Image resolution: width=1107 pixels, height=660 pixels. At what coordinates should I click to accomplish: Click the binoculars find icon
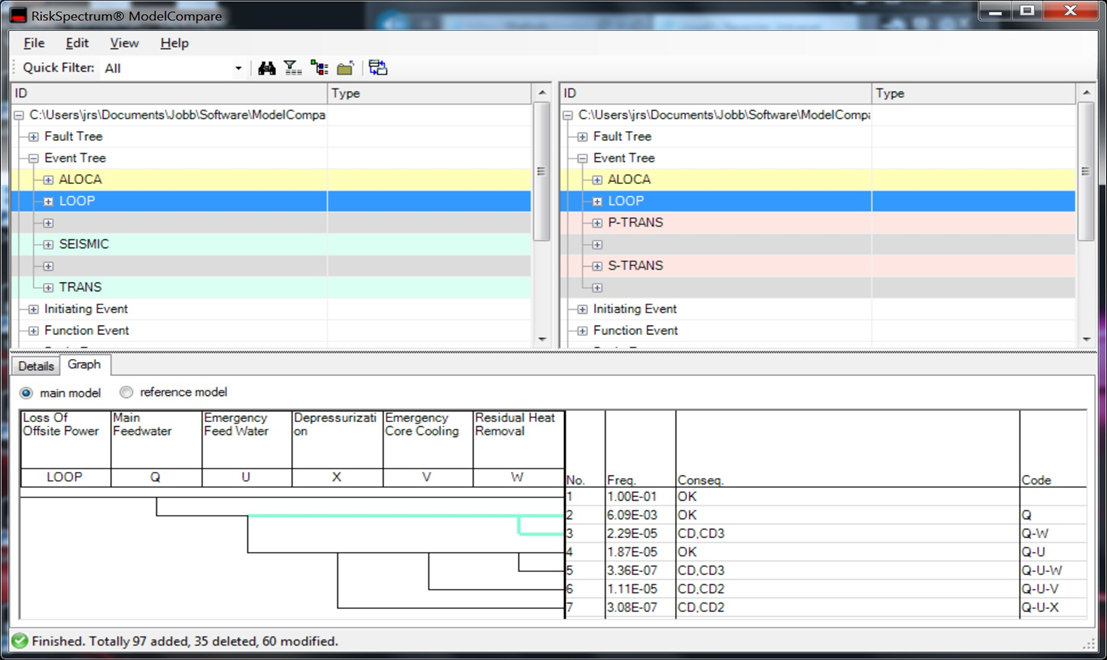point(267,68)
